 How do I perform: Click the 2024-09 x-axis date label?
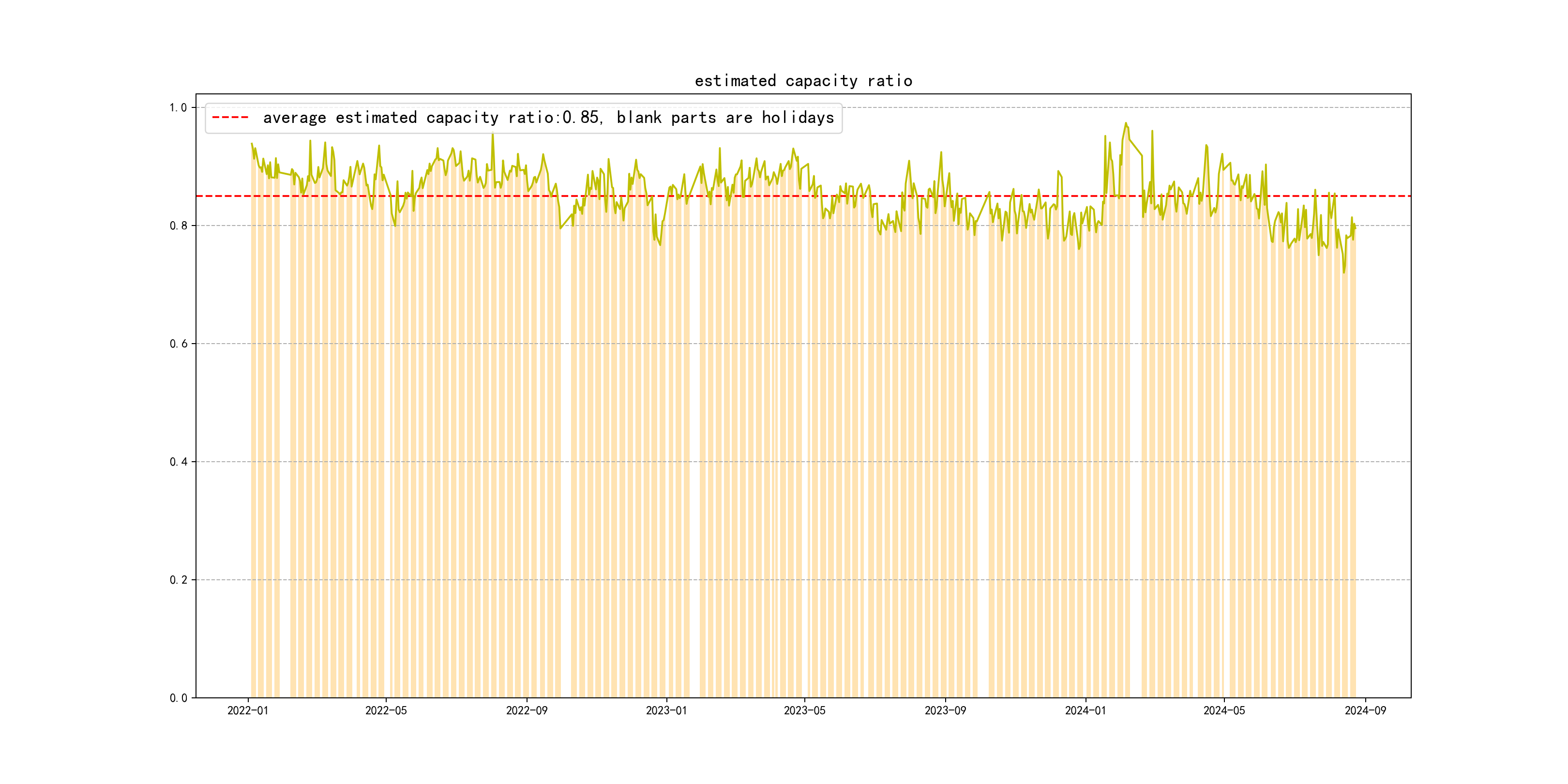[1365, 711]
